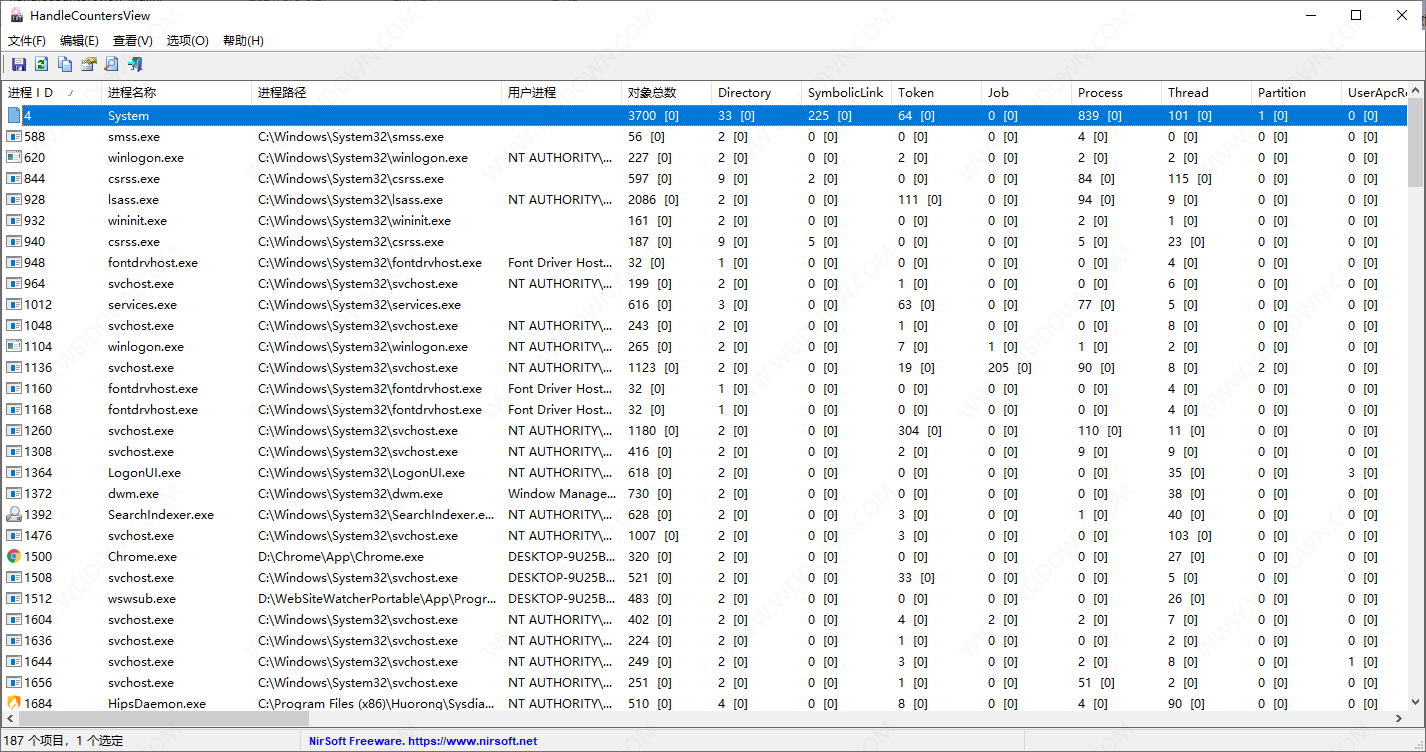Click the System process icon for PID 4
The image size is (1426, 752).
[x=14, y=116]
